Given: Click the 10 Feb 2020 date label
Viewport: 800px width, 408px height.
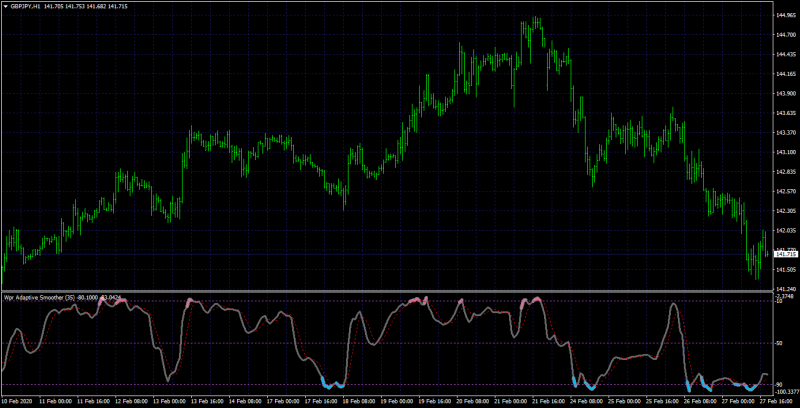Looking at the screenshot, I should point(16,402).
